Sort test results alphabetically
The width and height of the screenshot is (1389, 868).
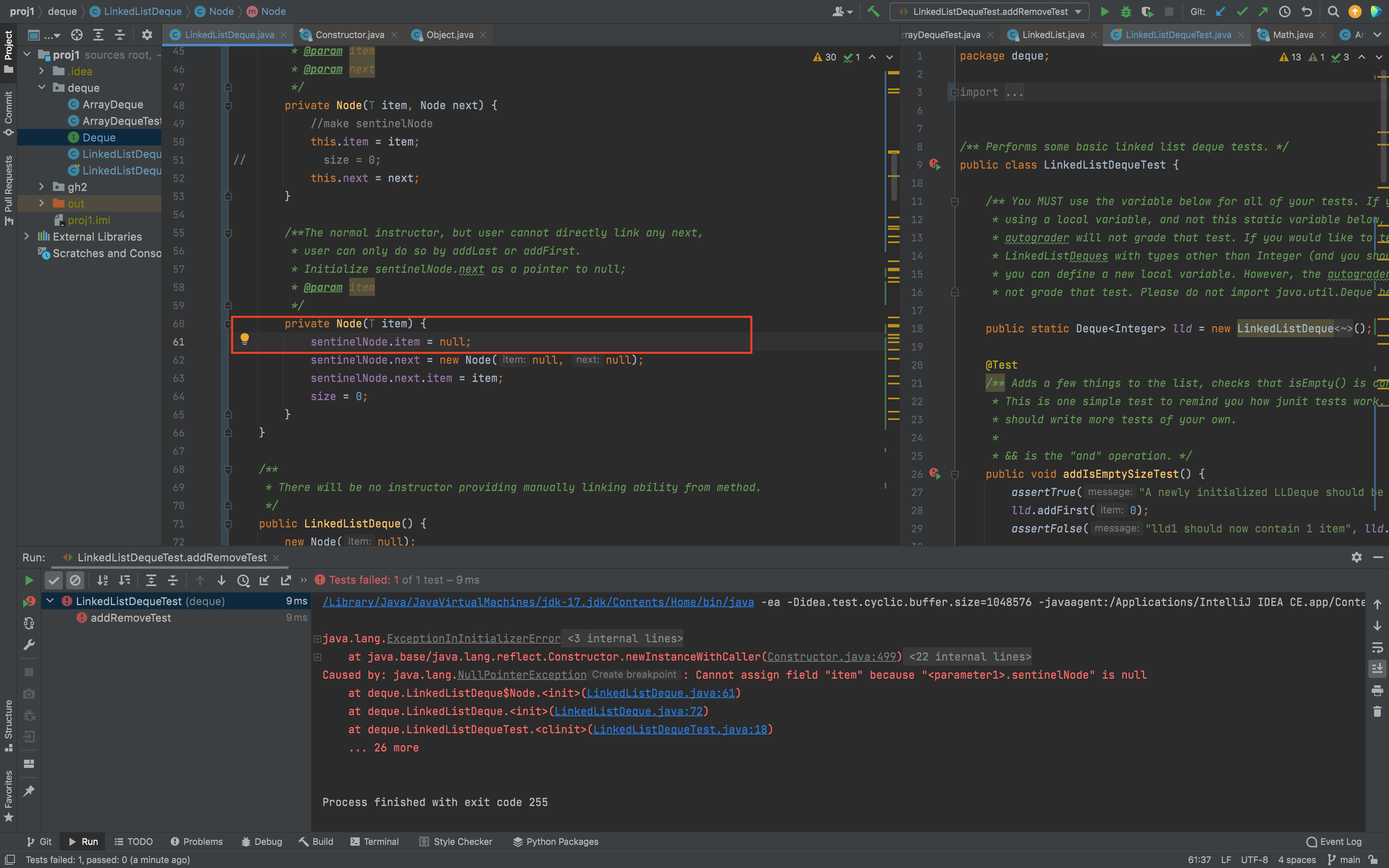tap(103, 580)
